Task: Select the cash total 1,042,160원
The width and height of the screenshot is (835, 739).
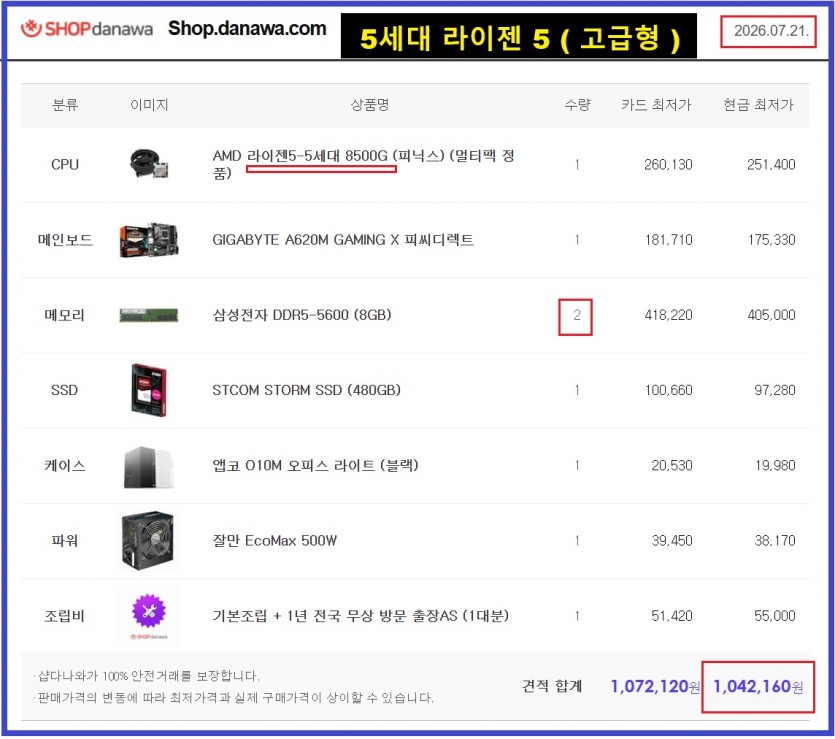Action: pyautogui.click(x=758, y=686)
